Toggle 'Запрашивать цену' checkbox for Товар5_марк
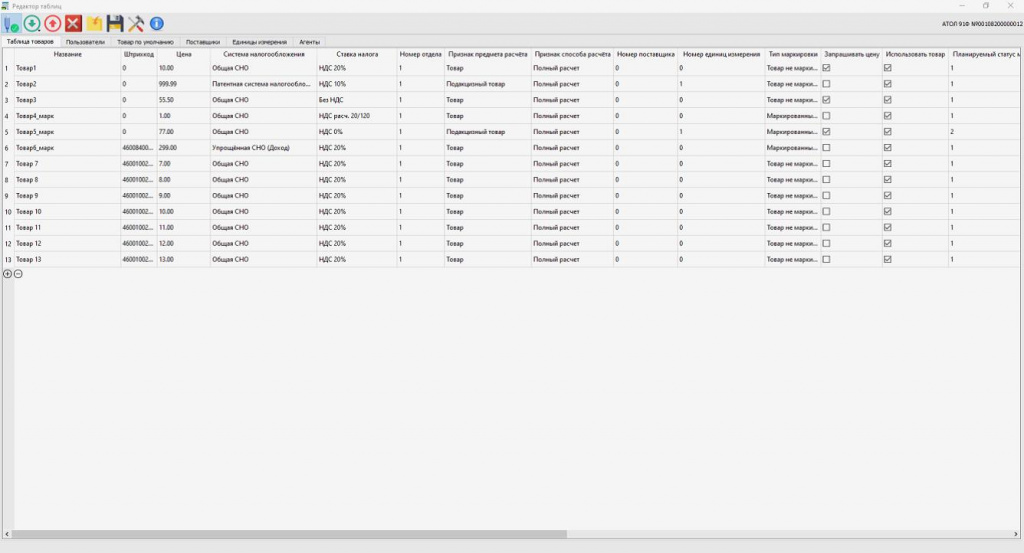Viewport: 1024px width, 553px height. click(x=826, y=132)
